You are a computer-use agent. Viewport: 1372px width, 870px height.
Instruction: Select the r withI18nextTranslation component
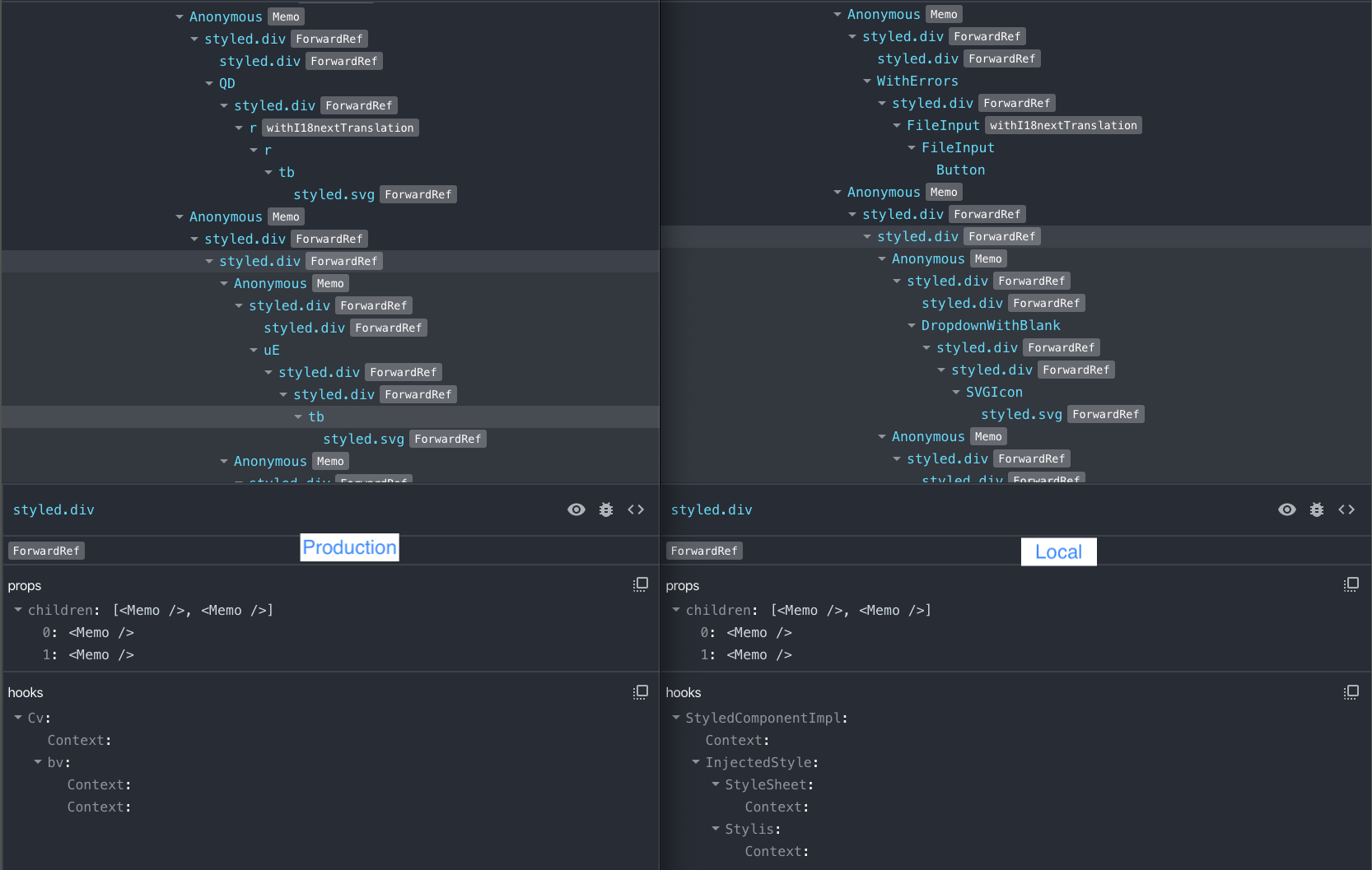click(334, 128)
